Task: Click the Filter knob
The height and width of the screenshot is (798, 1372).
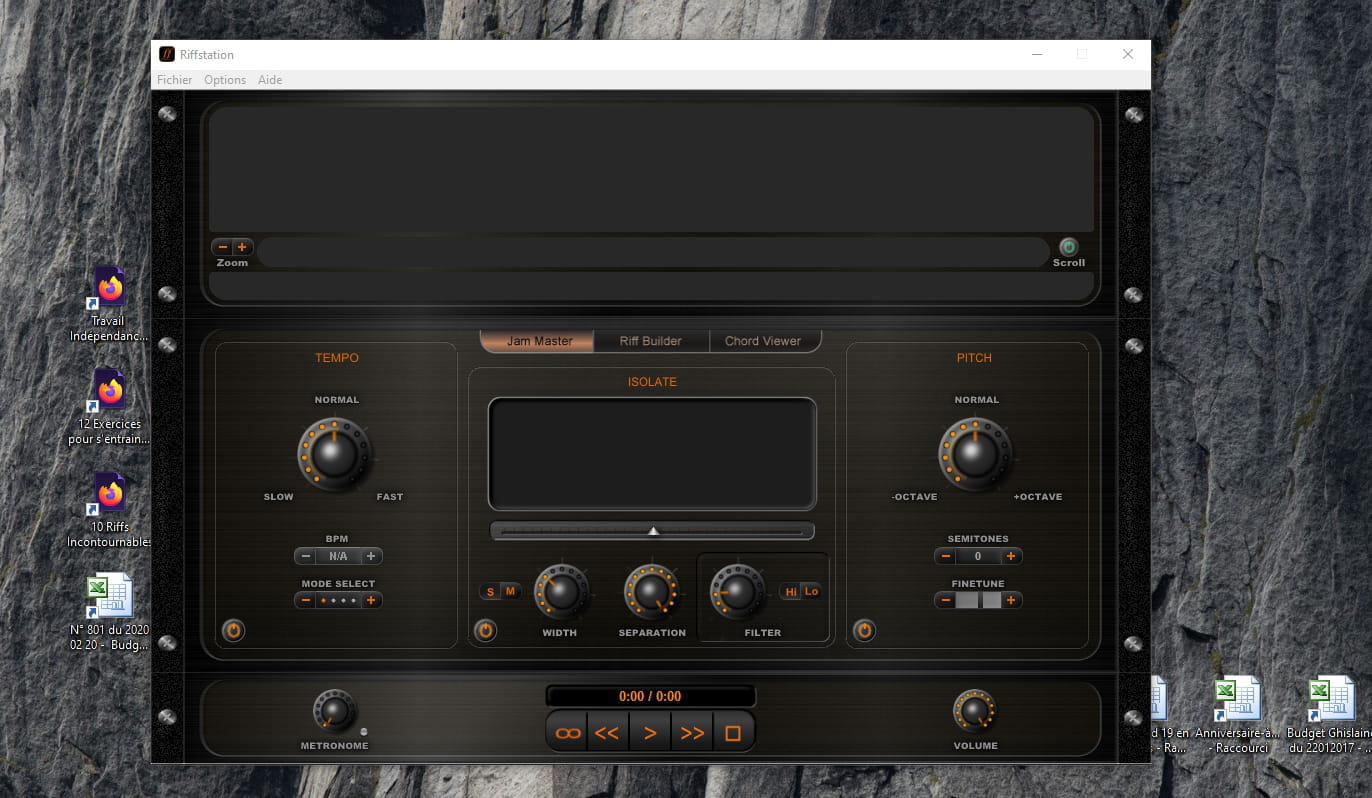Action: point(738,592)
